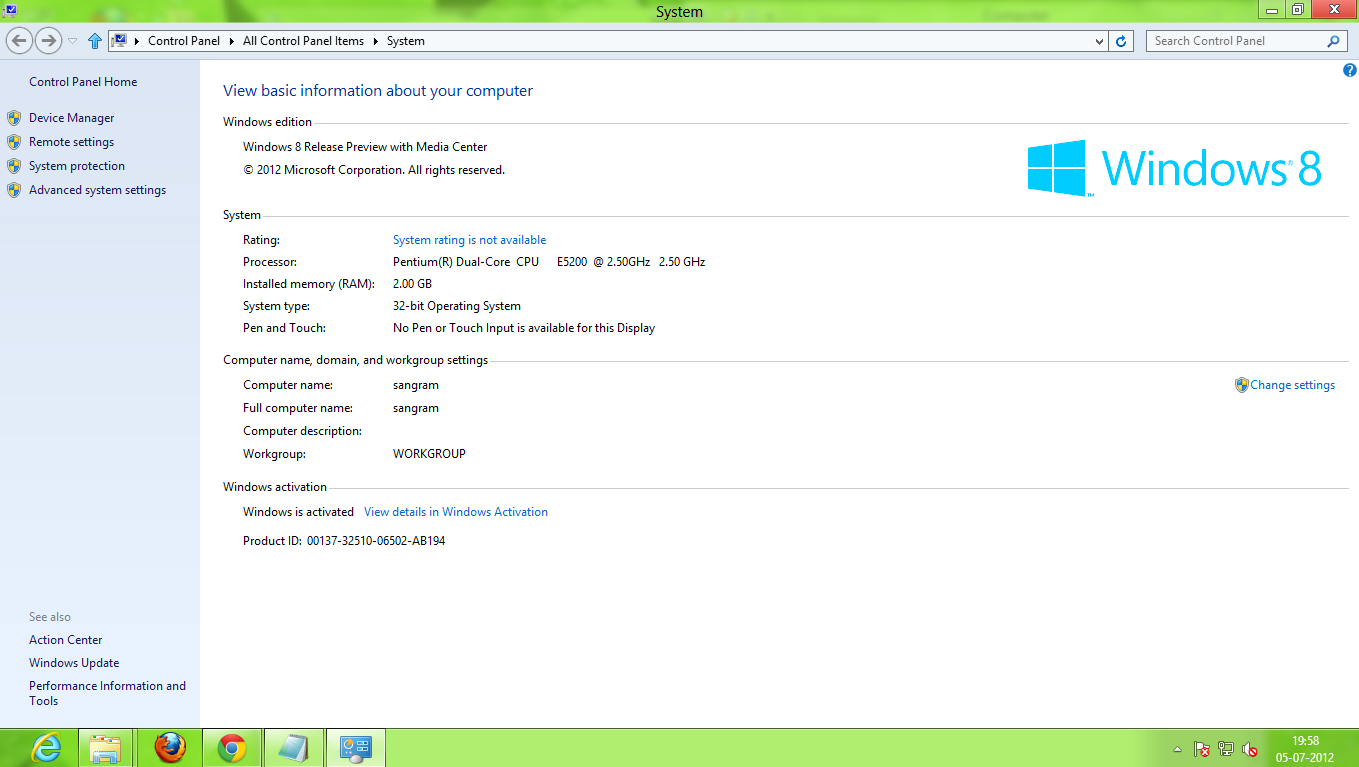The width and height of the screenshot is (1359, 767).
Task: Go to Control Panel via breadcrumb
Action: click(x=184, y=41)
